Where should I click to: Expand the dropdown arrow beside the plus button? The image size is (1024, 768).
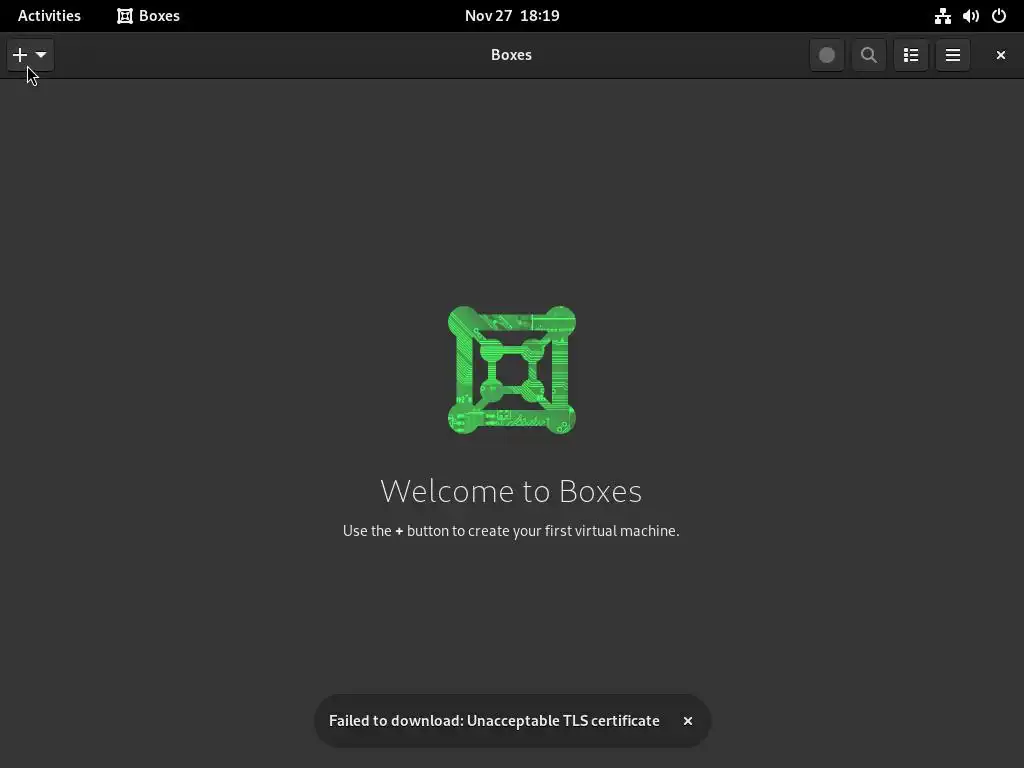(41, 55)
